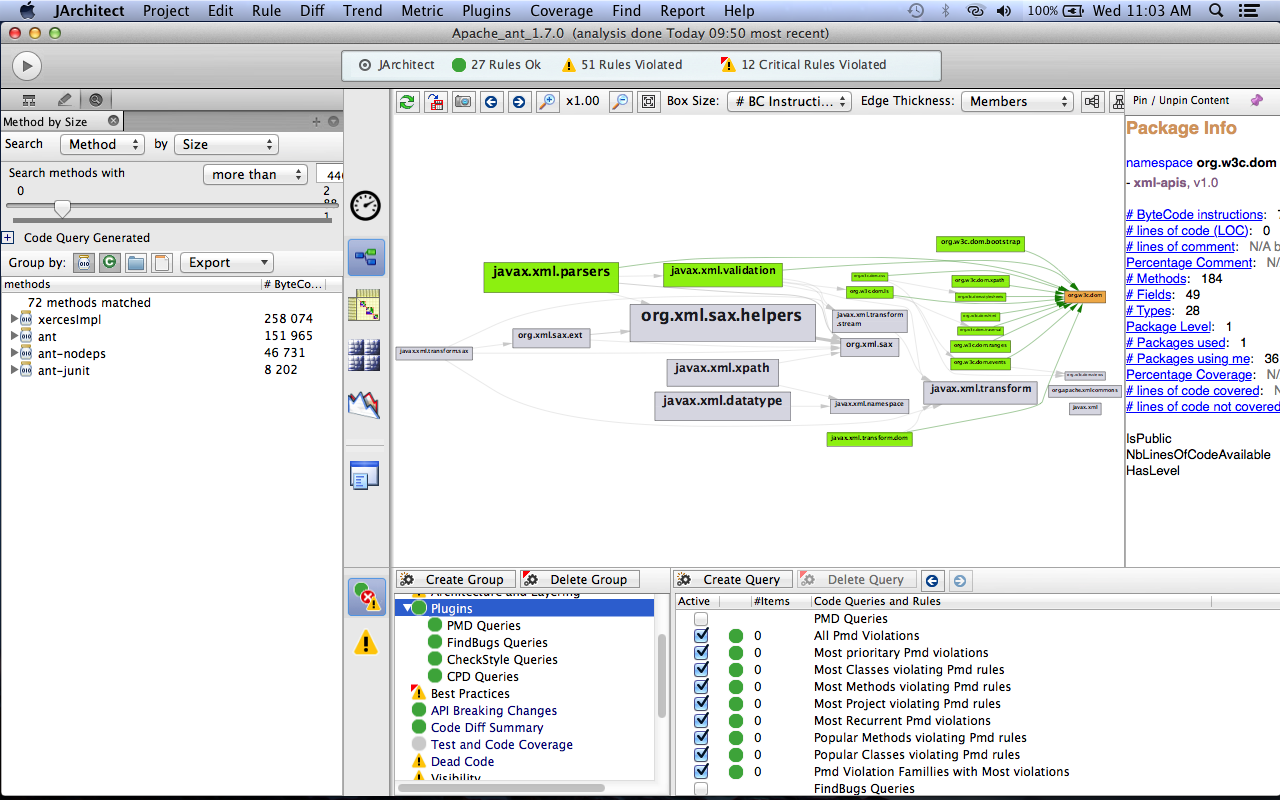Click the Delete Group button
Viewport: 1280px width, 800px height.
tap(580, 580)
